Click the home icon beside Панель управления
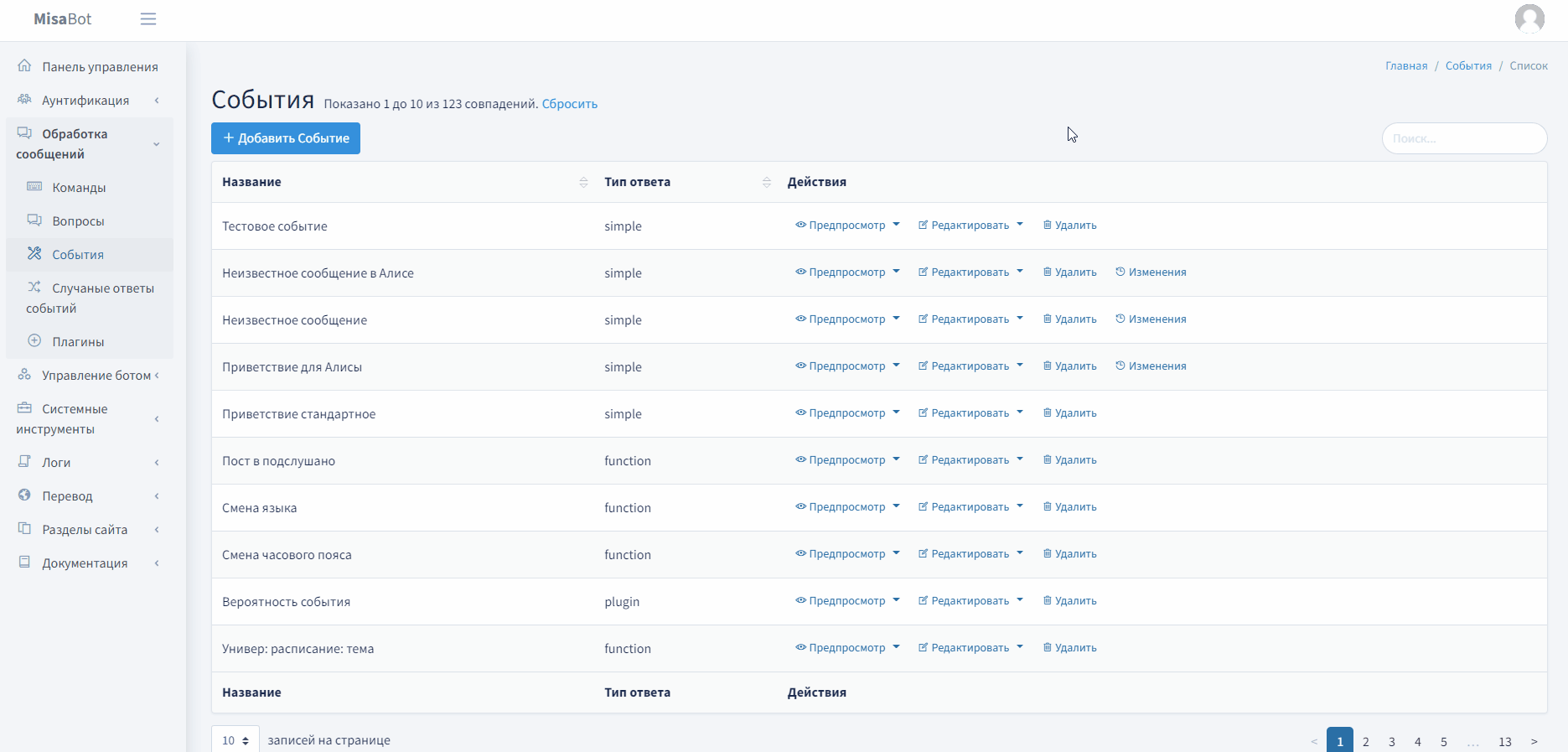The image size is (1568, 752). [24, 65]
